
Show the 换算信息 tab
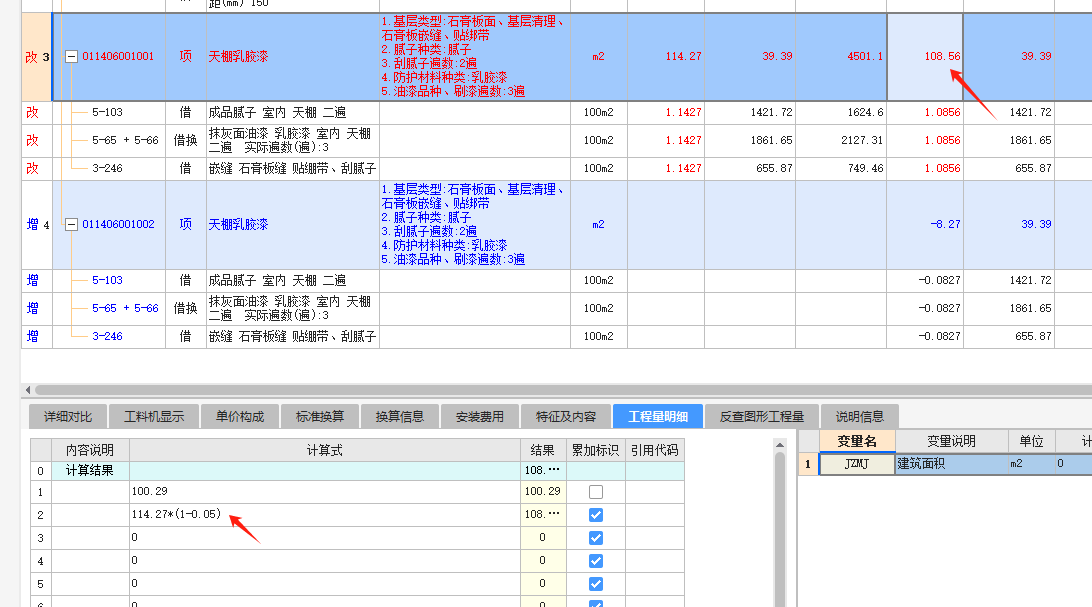coord(400,416)
